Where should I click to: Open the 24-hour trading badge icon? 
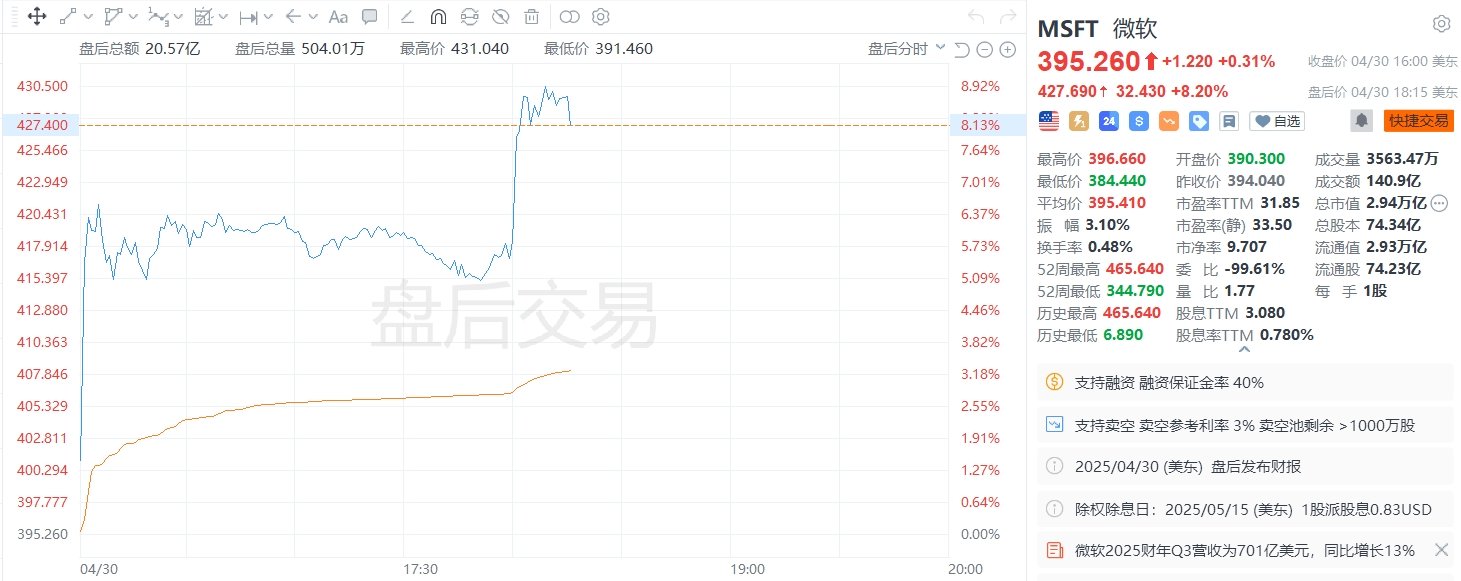click(x=1108, y=120)
